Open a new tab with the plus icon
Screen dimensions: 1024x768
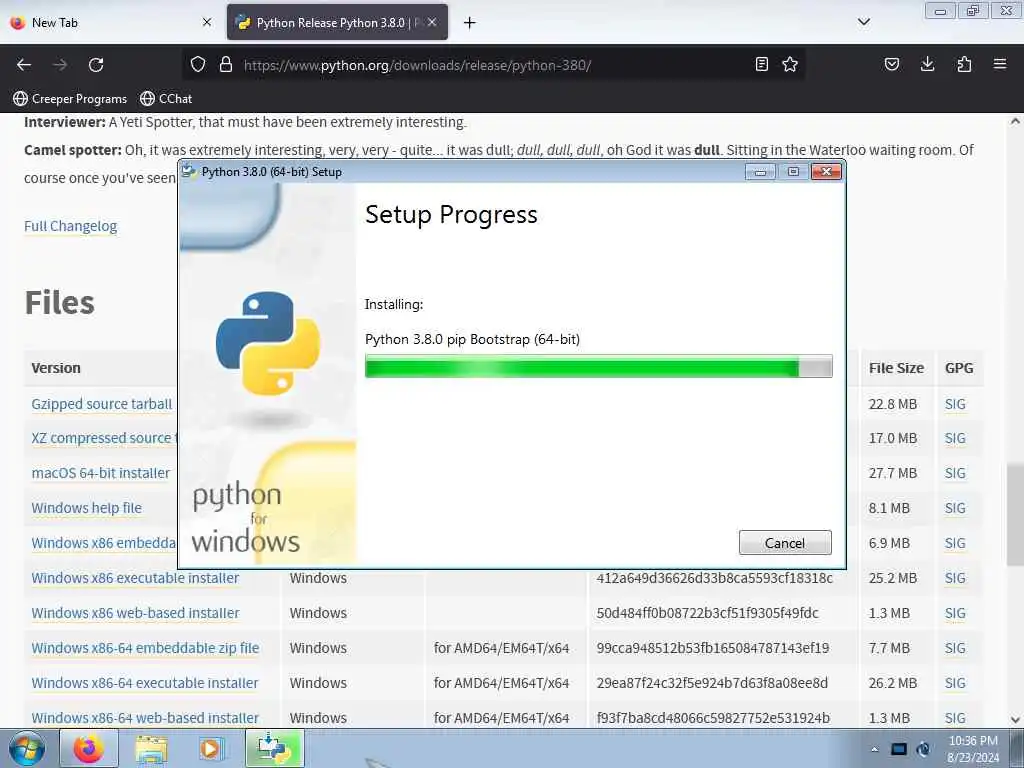point(470,23)
